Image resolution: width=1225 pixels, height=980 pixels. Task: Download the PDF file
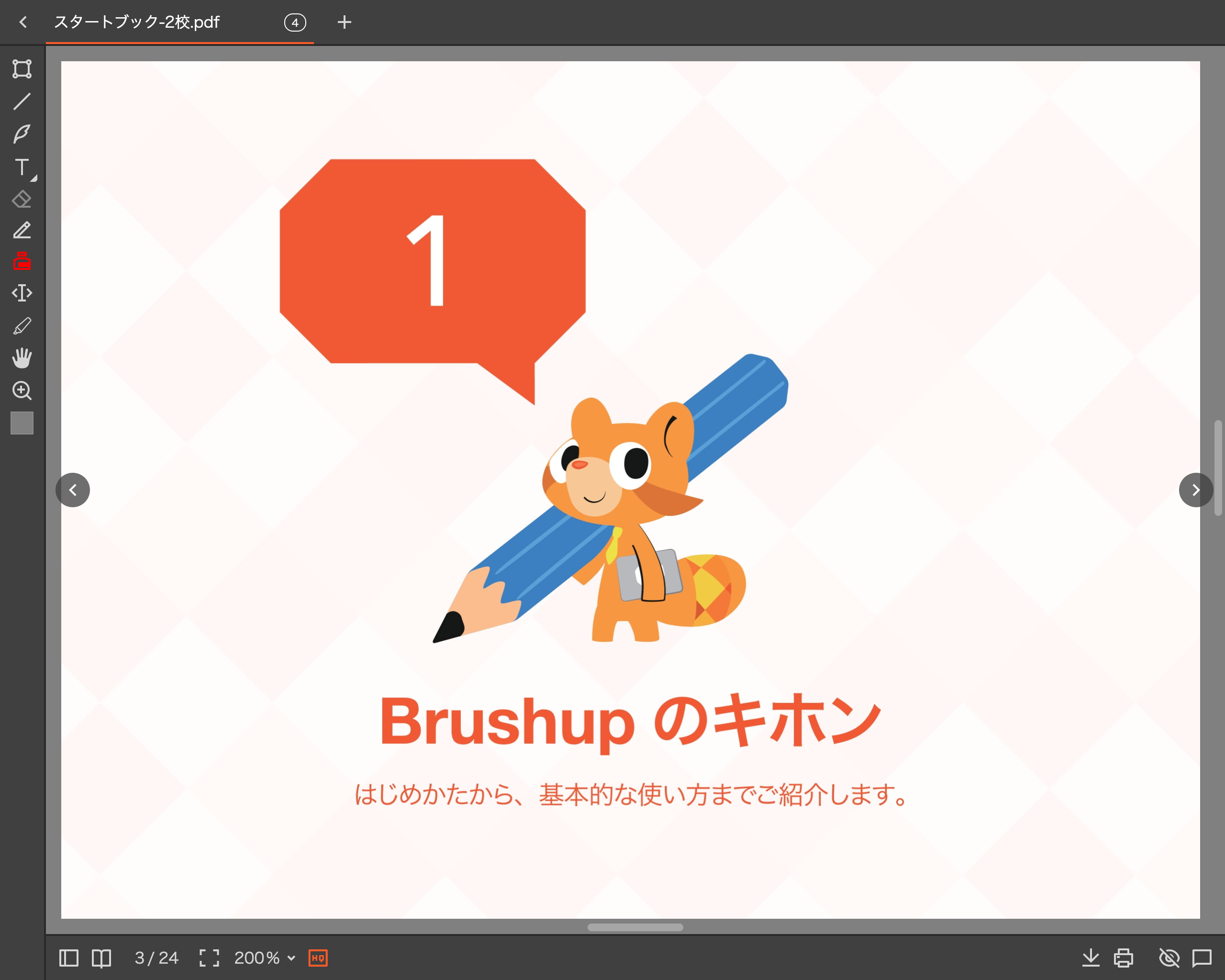tap(1091, 958)
